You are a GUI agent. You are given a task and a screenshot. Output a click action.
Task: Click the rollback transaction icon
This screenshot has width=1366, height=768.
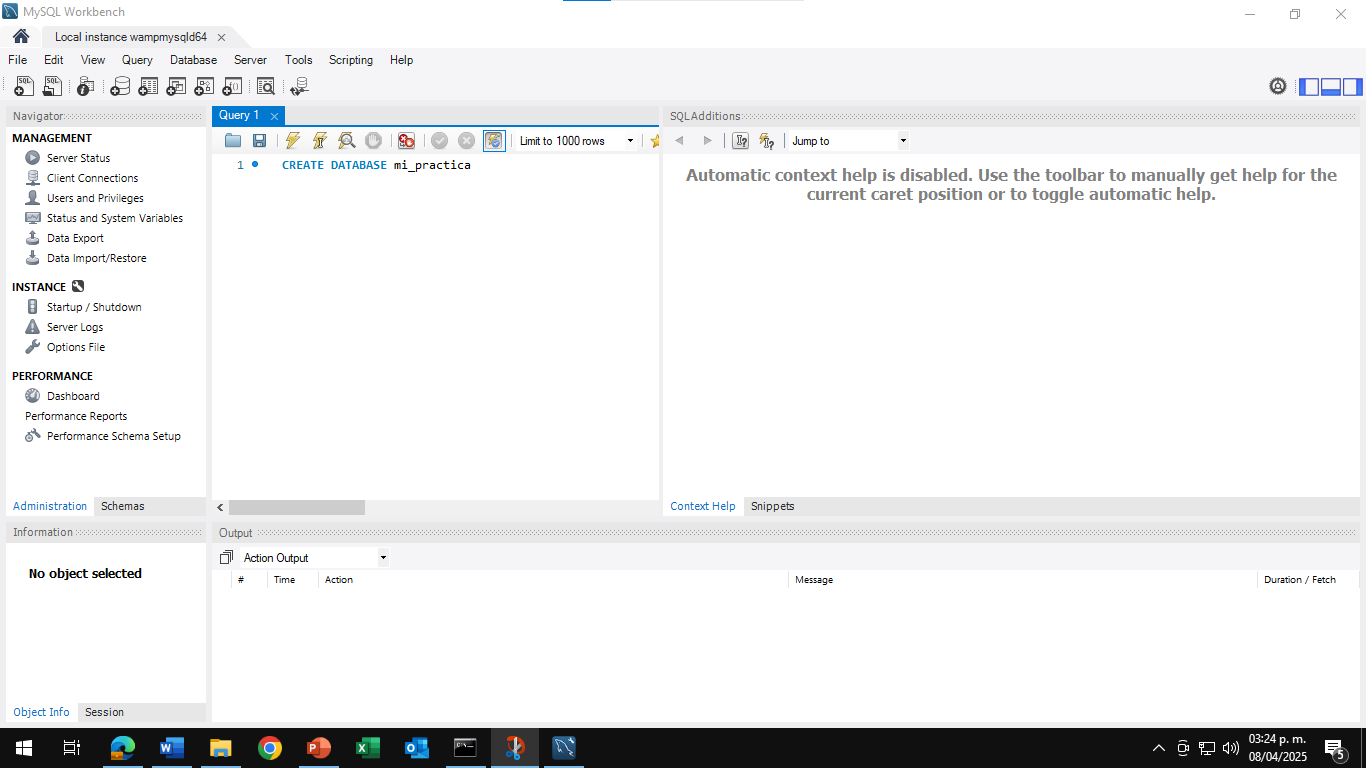coord(466,141)
